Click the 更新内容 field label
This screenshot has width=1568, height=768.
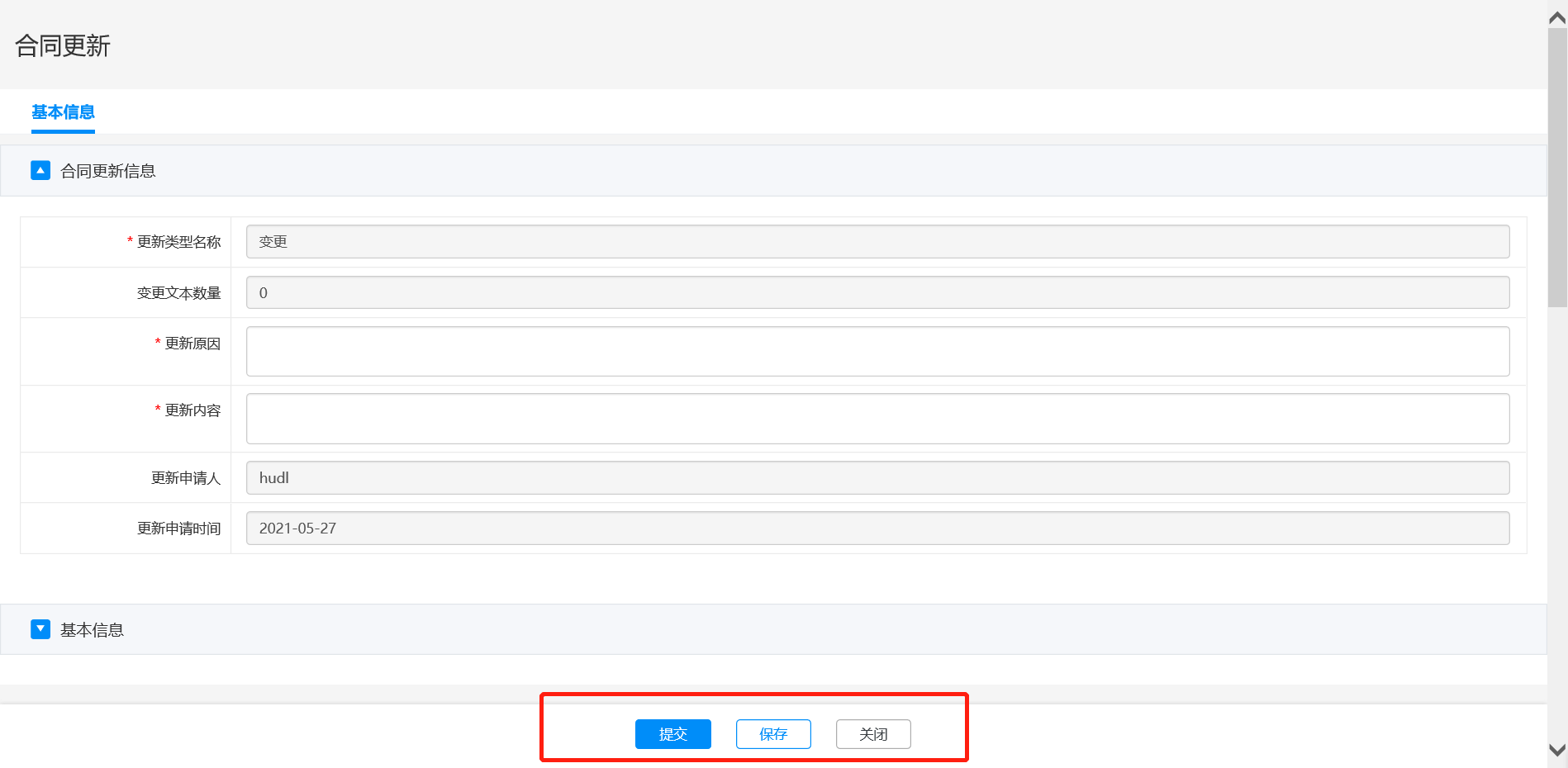click(192, 410)
